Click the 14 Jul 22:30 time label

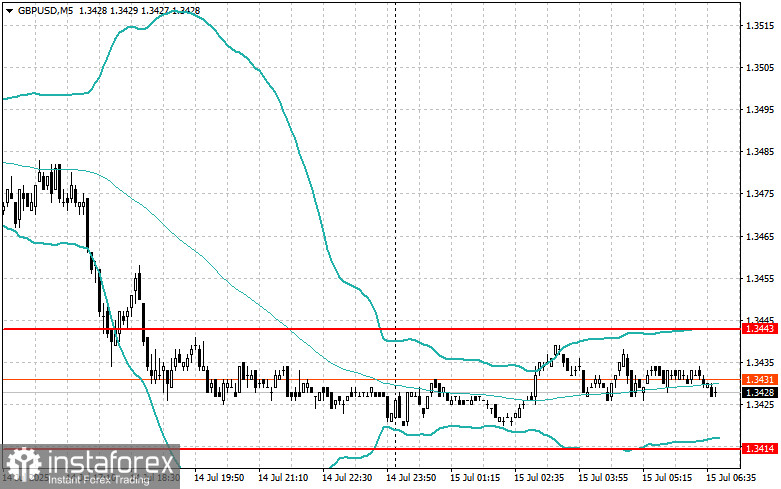coord(347,478)
